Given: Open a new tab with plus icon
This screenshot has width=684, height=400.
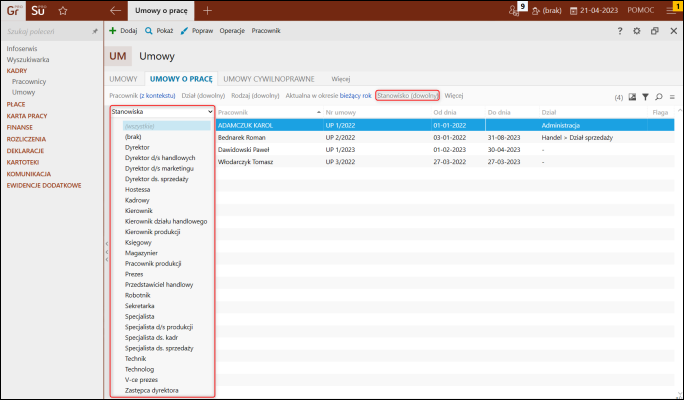Looking at the screenshot, I should 207,10.
